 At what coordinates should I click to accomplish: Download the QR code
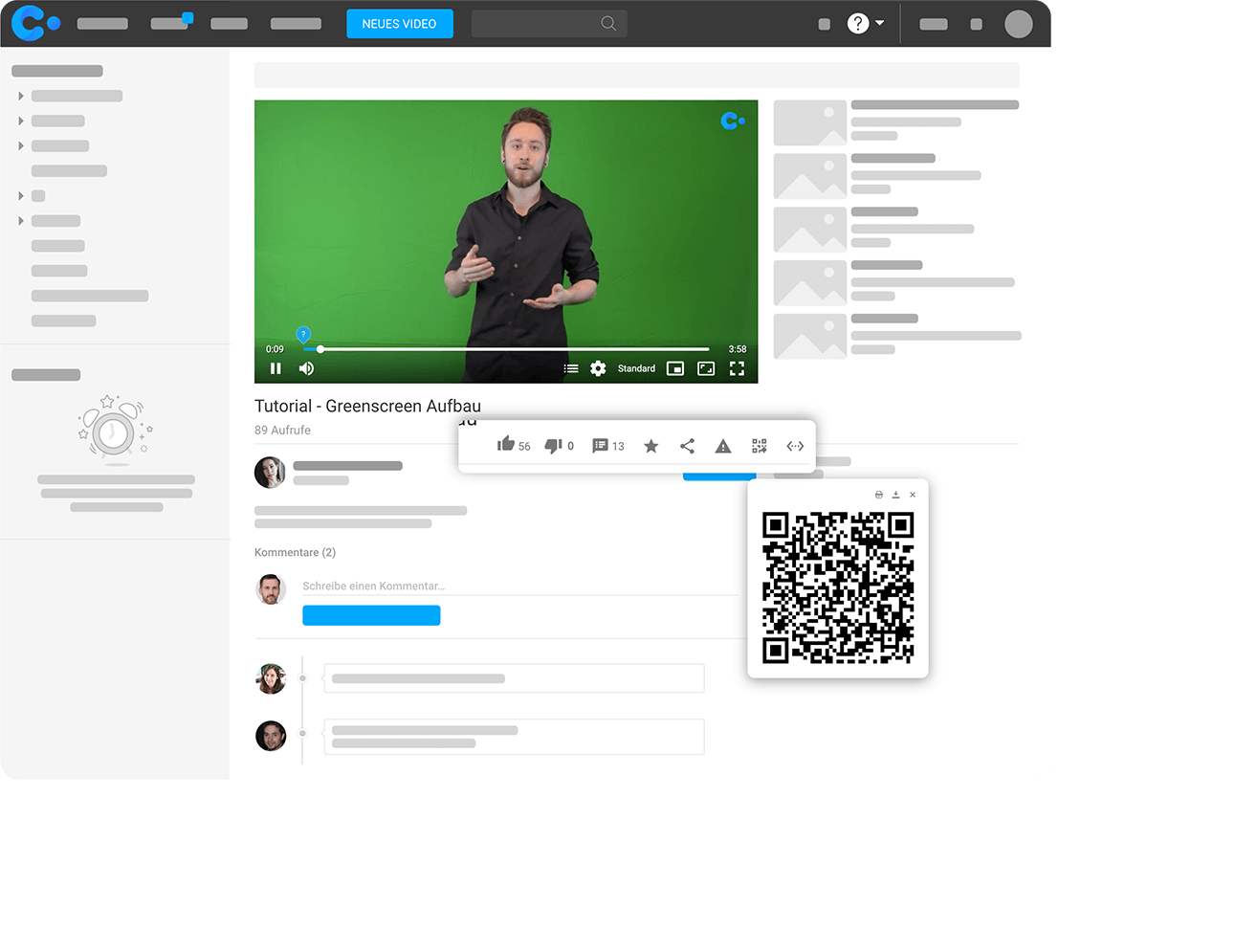click(895, 495)
